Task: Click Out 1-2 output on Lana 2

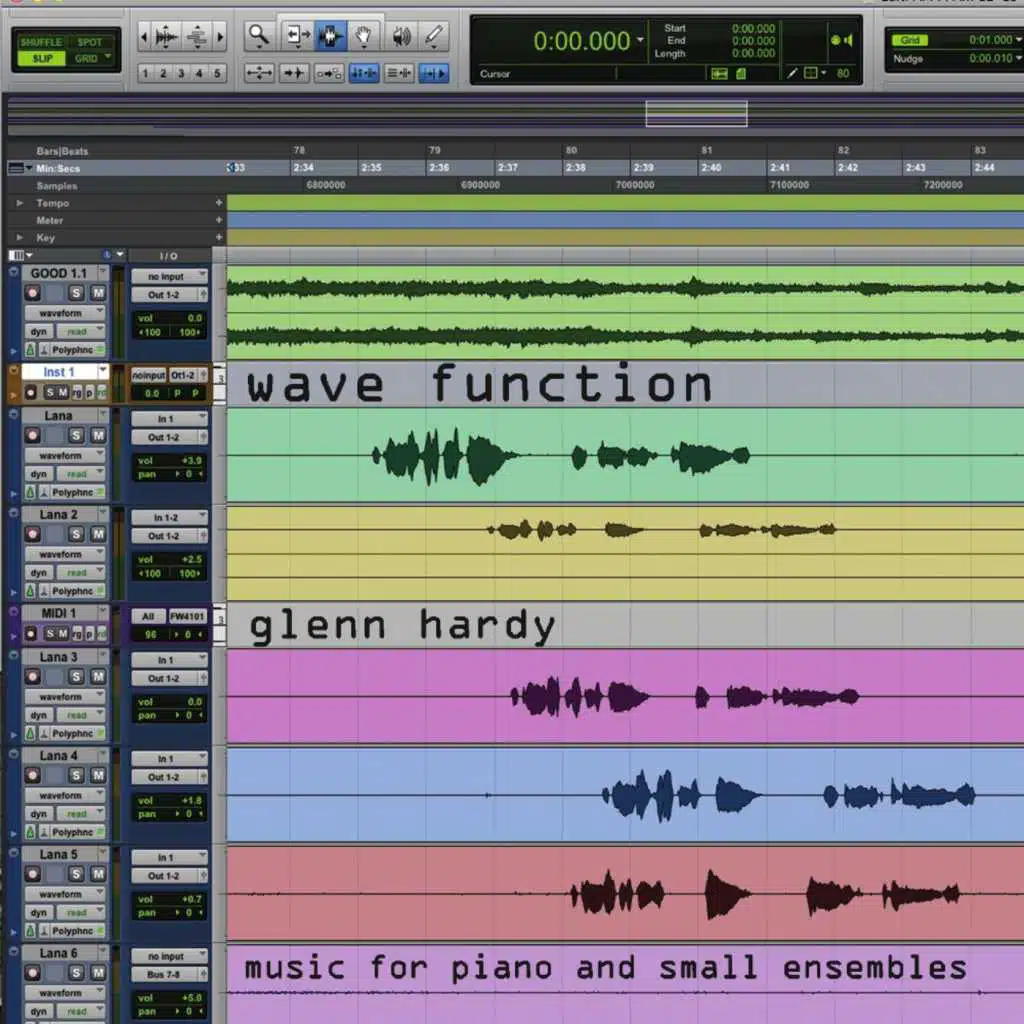Action: tap(167, 536)
